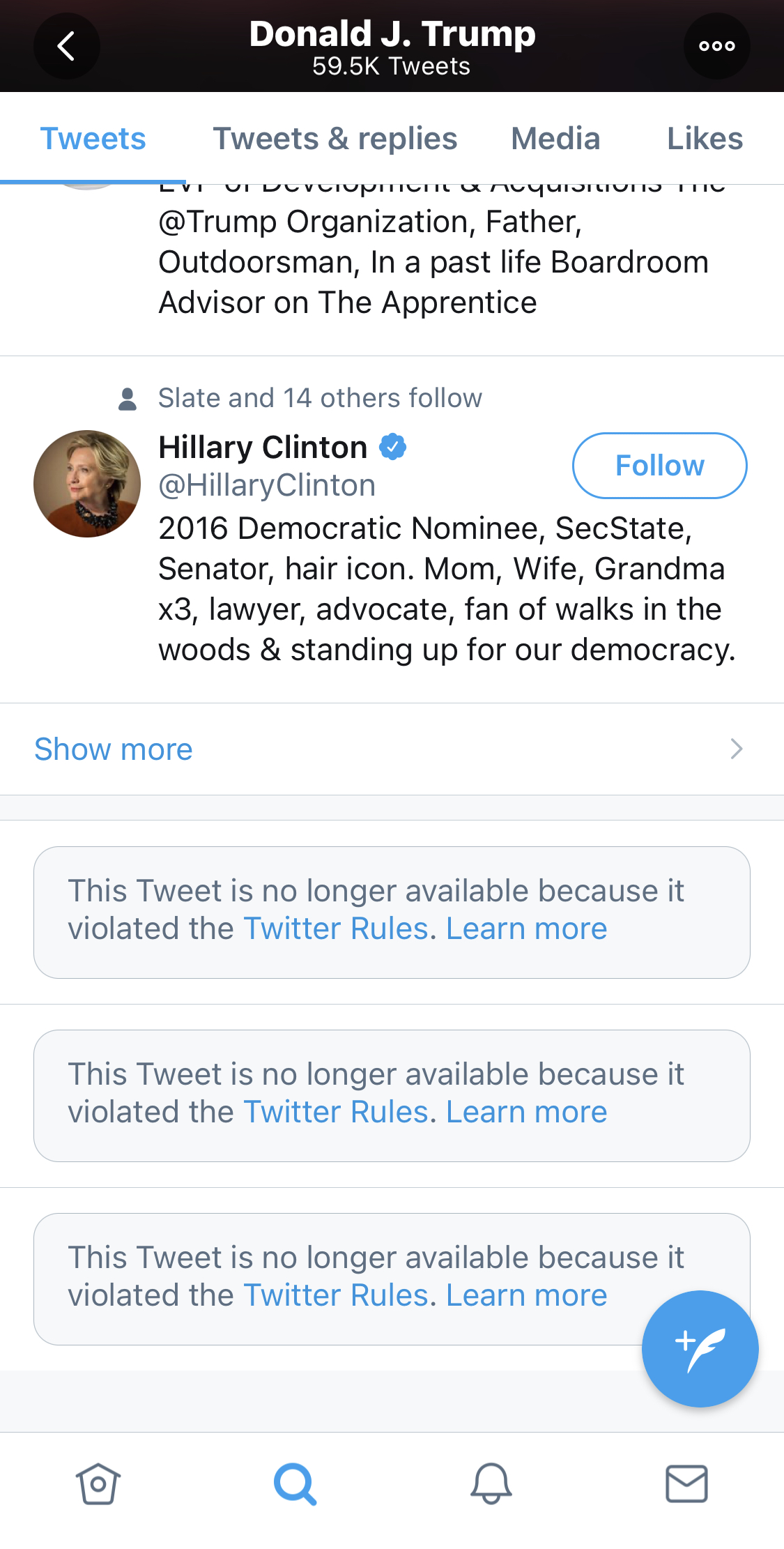The height and width of the screenshot is (1549, 784).
Task: Open the Search tab icon
Action: click(295, 1483)
